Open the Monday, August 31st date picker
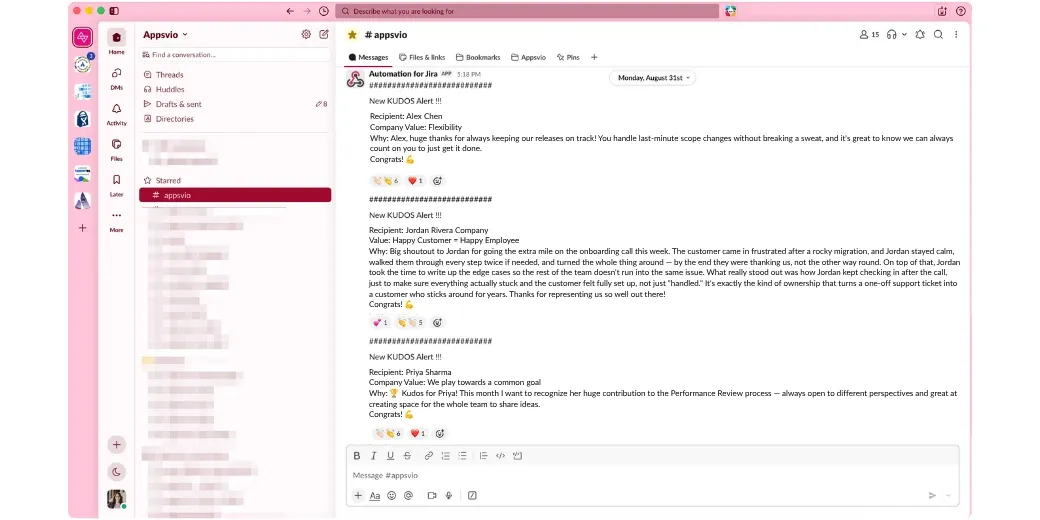The height and width of the screenshot is (520, 1040). pyautogui.click(x=653, y=78)
